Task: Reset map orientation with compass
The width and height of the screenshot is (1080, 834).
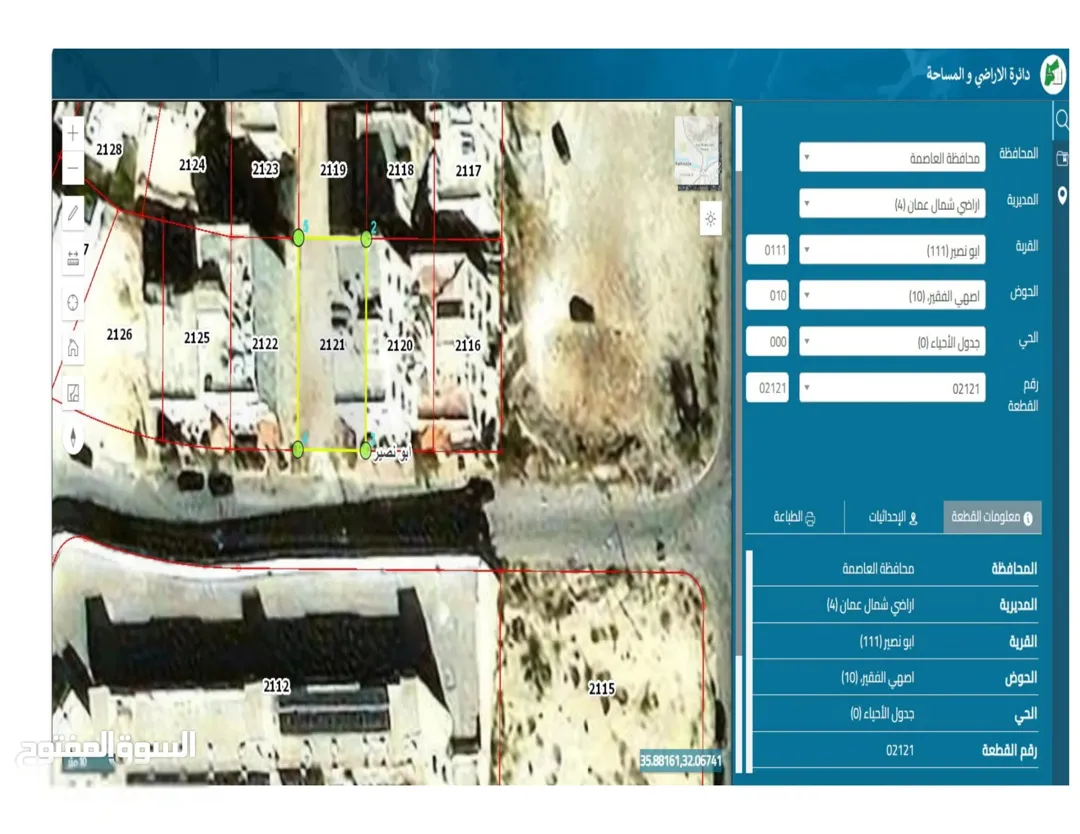Action: pyautogui.click(x=73, y=438)
